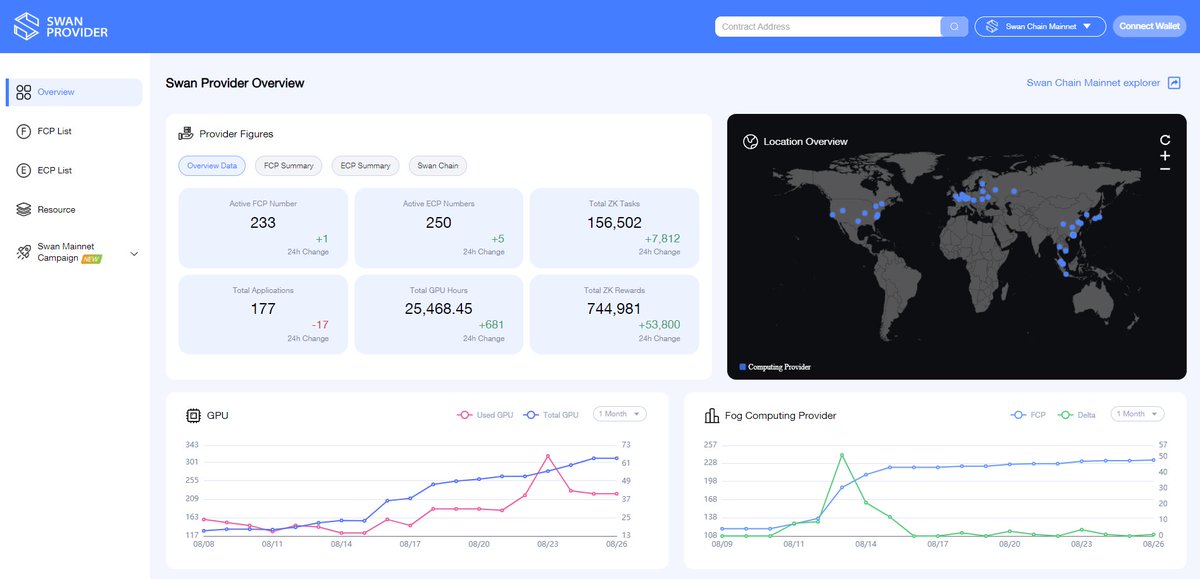
Task: Click the Delta peak point on Fog chart
Action: pyautogui.click(x=842, y=455)
